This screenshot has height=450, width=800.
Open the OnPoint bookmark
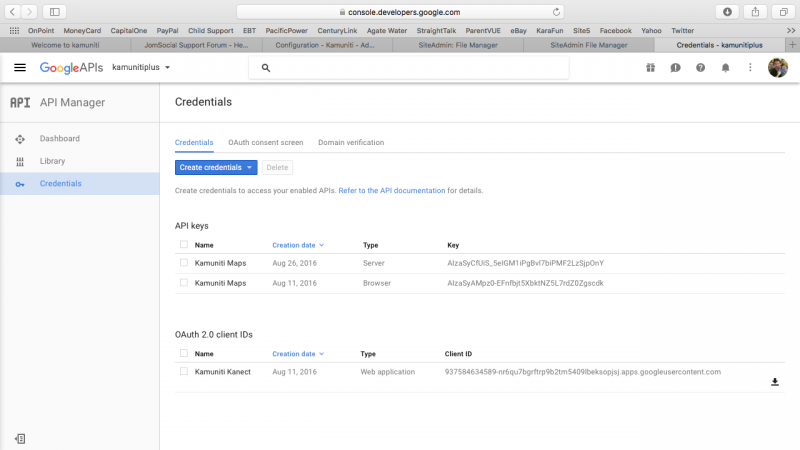pos(41,31)
